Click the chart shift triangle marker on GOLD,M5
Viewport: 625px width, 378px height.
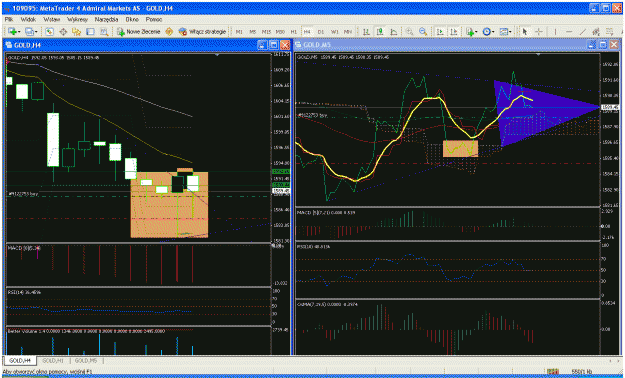(x=539, y=54)
